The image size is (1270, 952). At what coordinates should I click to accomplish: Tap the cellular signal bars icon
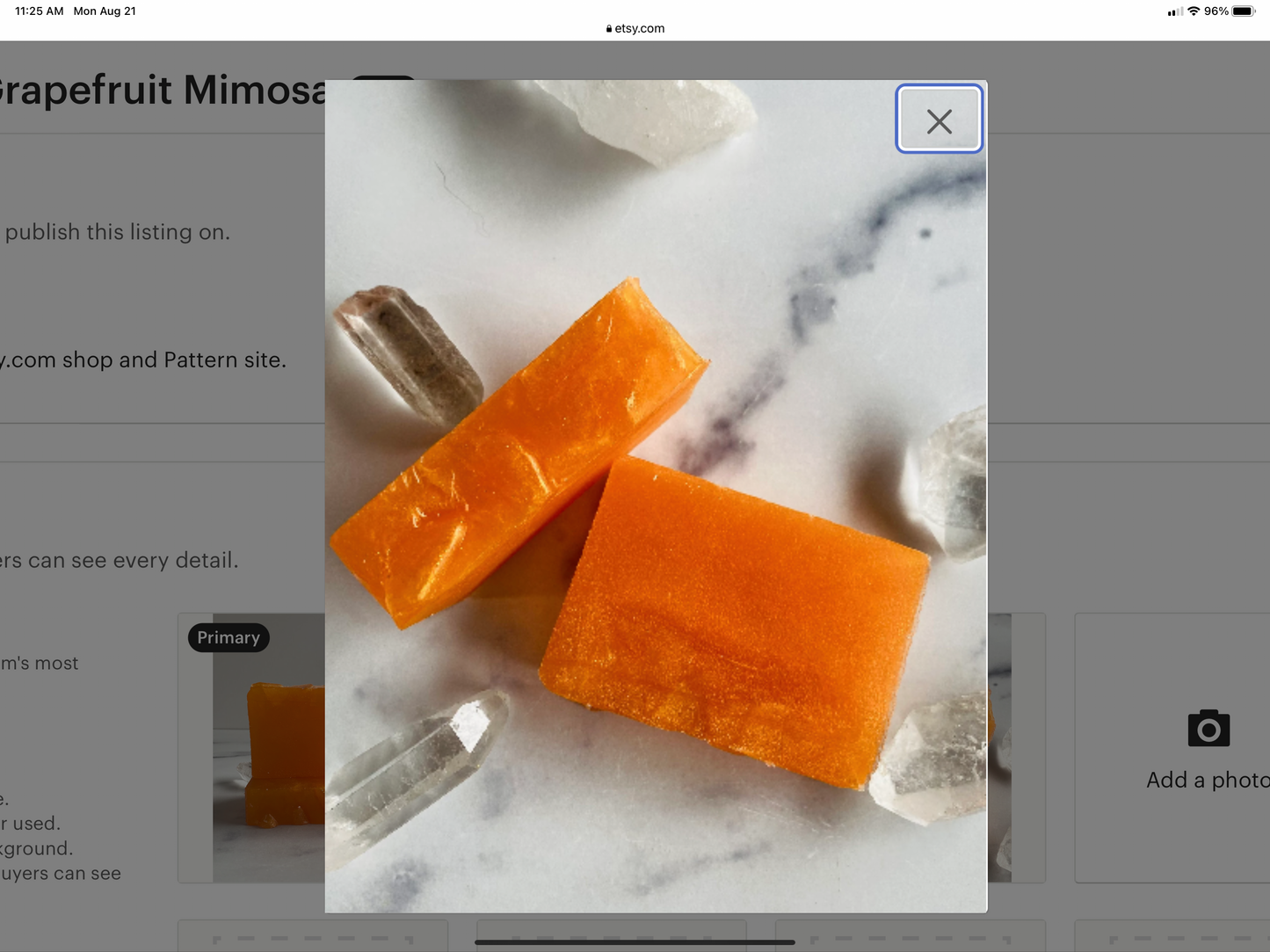(1175, 12)
